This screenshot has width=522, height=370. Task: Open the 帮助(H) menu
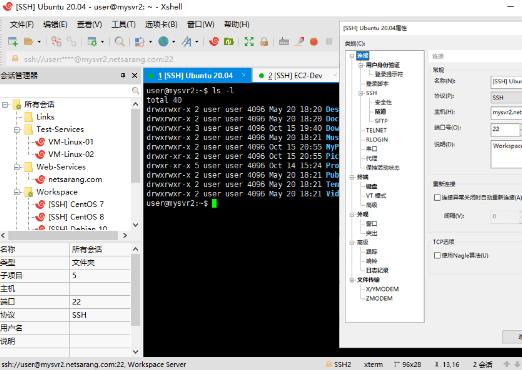[237, 24]
